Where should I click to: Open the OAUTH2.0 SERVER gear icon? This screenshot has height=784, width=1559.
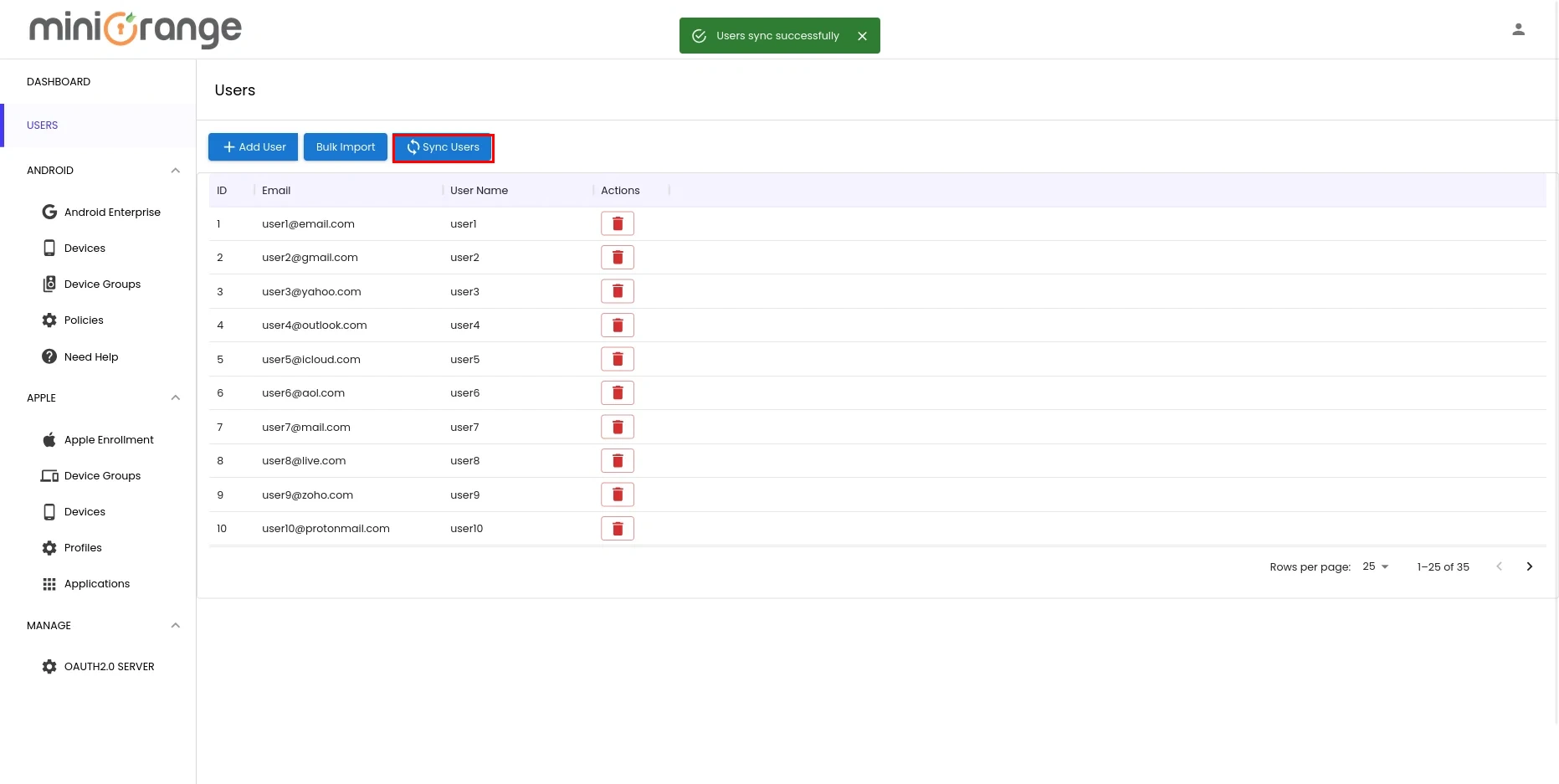click(49, 666)
